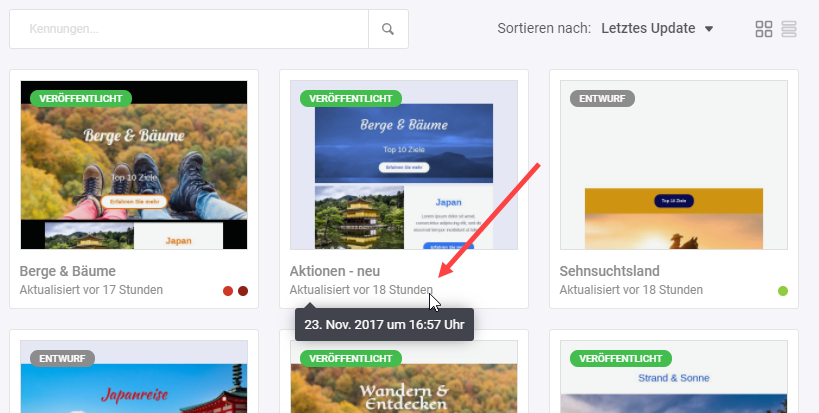Click the light red dot on Berge & Bäume
Image resolution: width=819 pixels, height=413 pixels.
tap(228, 291)
